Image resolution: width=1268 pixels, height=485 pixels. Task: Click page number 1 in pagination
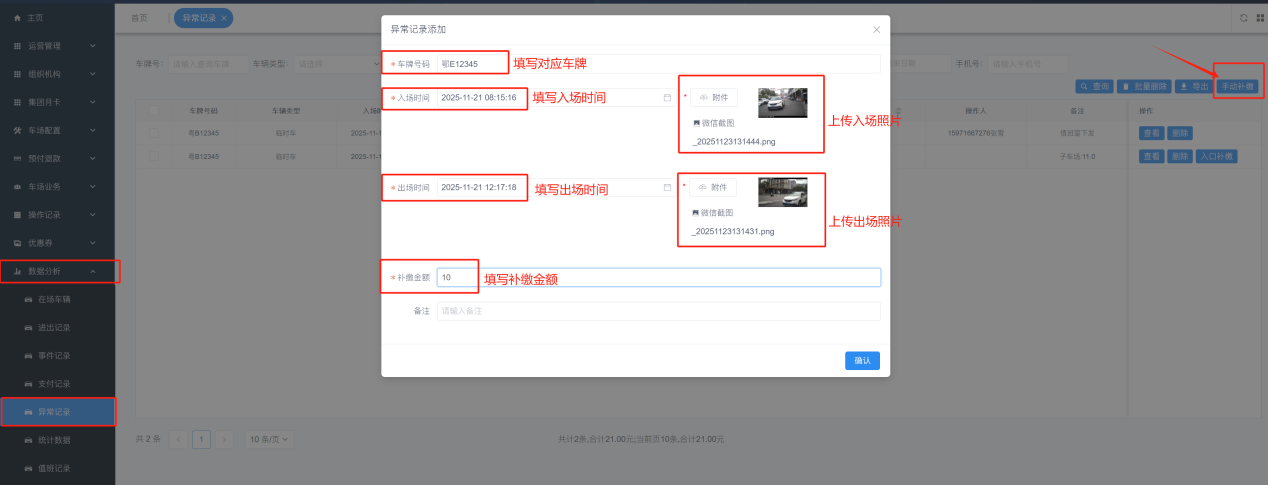[x=201, y=438]
